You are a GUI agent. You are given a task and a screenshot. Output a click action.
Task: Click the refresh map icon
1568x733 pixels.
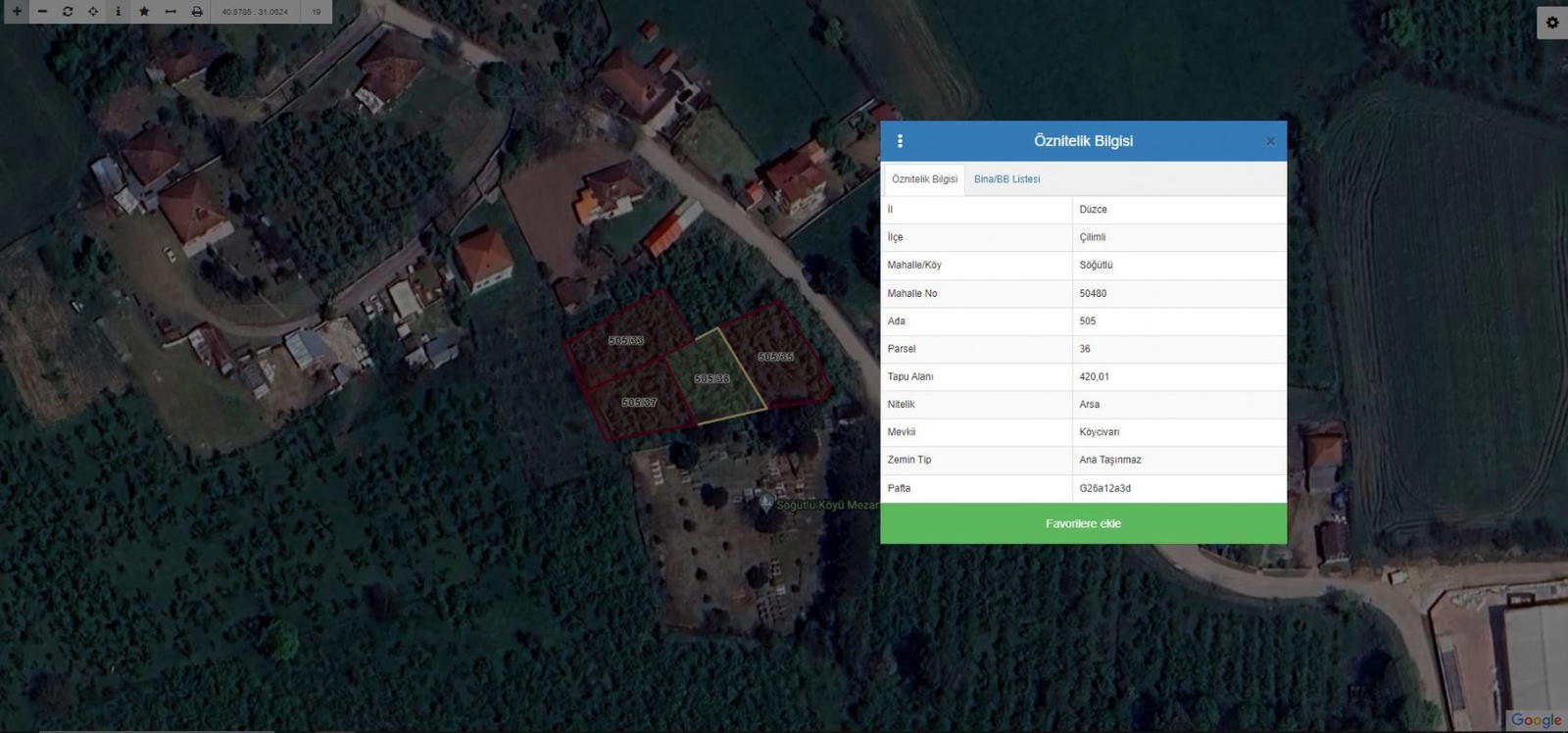pyautogui.click(x=68, y=12)
